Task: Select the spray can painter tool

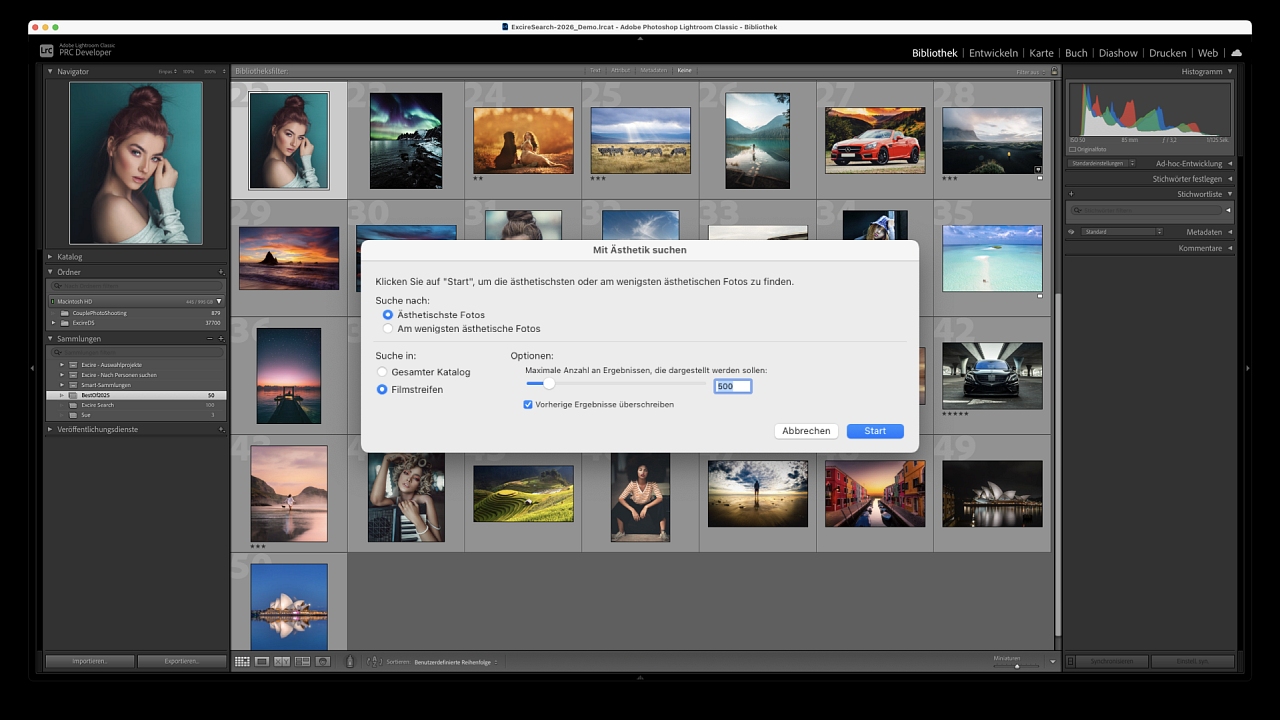Action: [x=350, y=662]
